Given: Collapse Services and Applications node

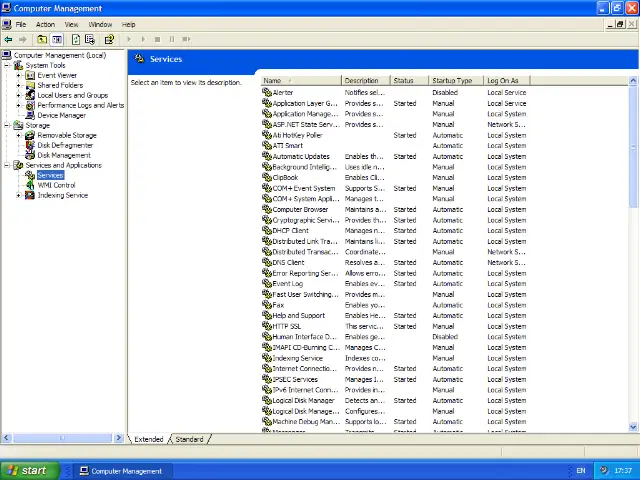Looking at the screenshot, I should [x=7, y=165].
